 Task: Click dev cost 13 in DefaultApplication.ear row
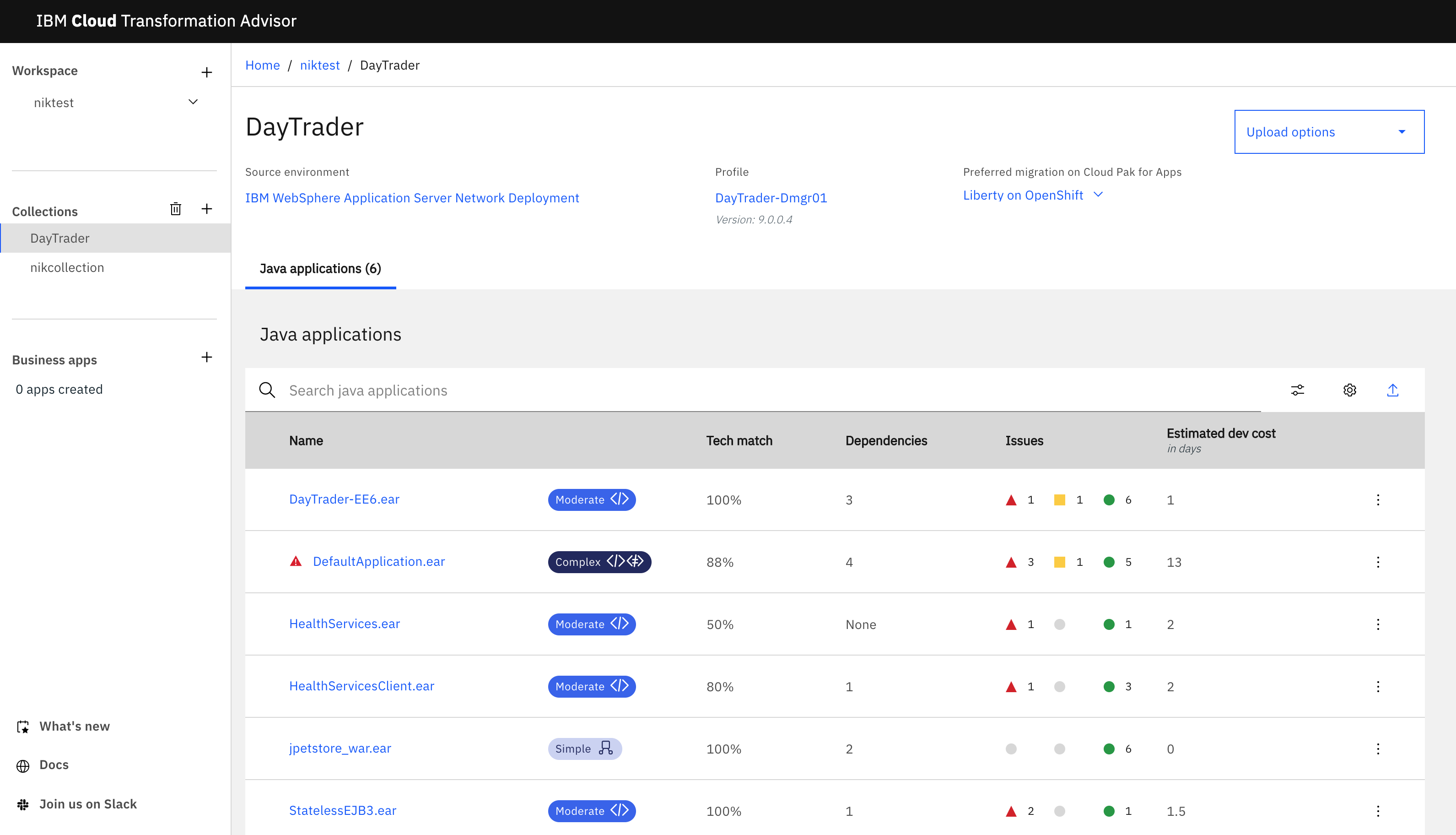point(1174,562)
